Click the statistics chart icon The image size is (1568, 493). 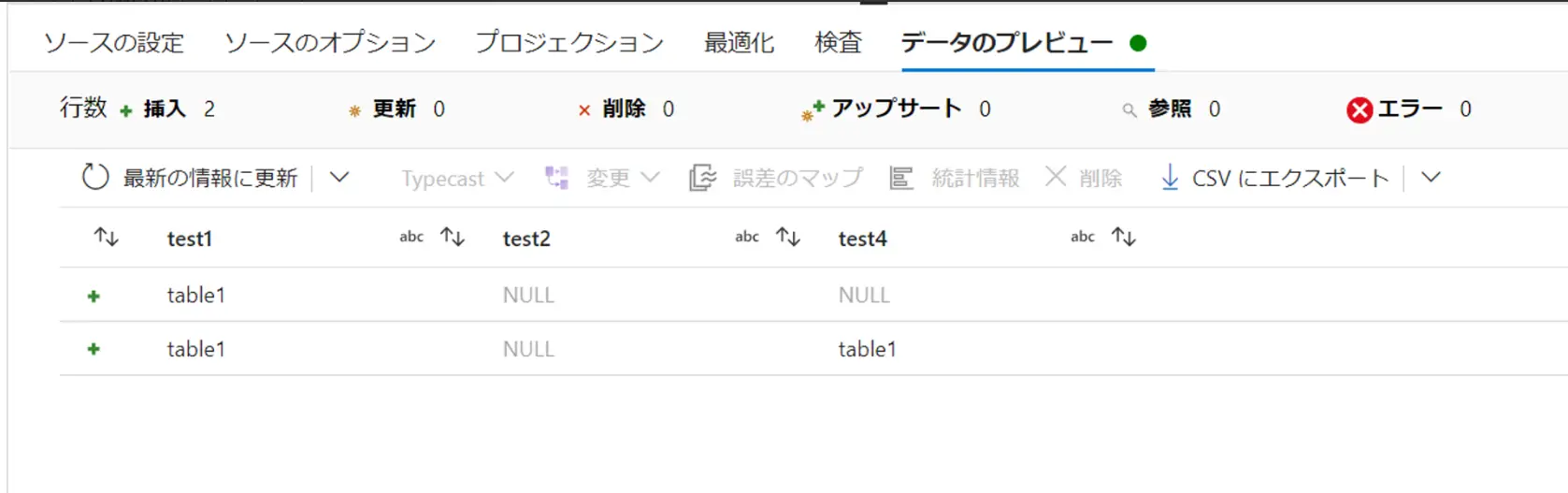(901, 177)
